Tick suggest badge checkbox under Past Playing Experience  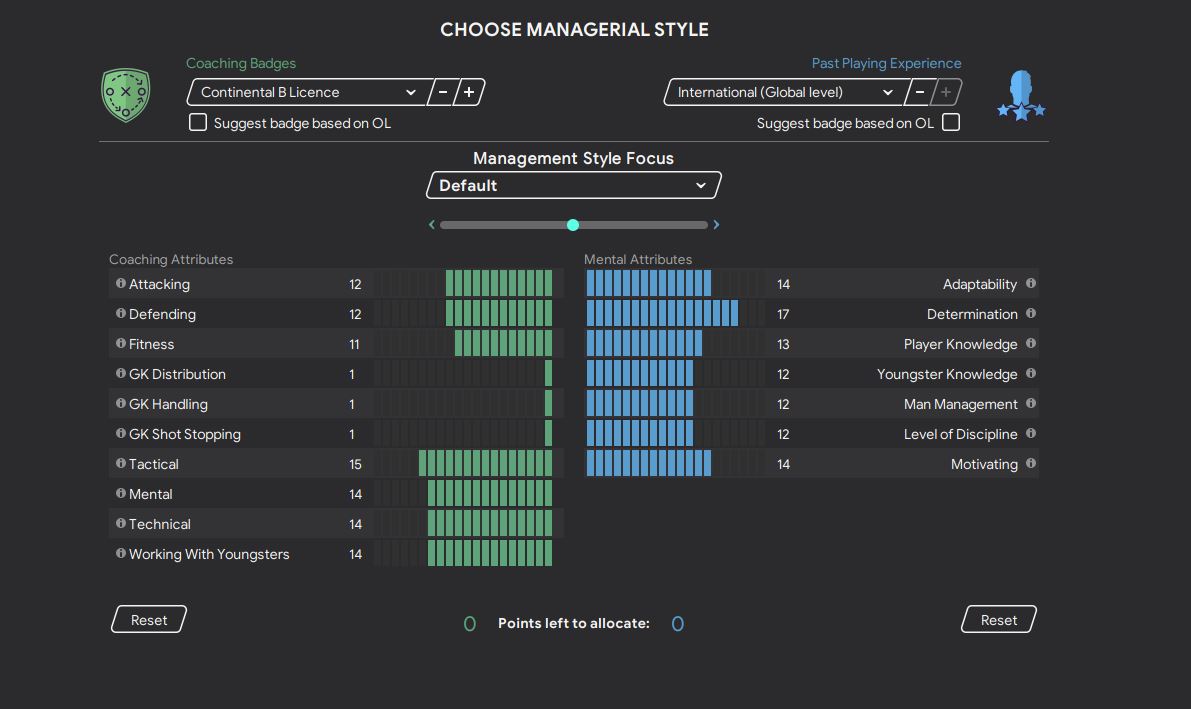pyautogui.click(x=951, y=122)
